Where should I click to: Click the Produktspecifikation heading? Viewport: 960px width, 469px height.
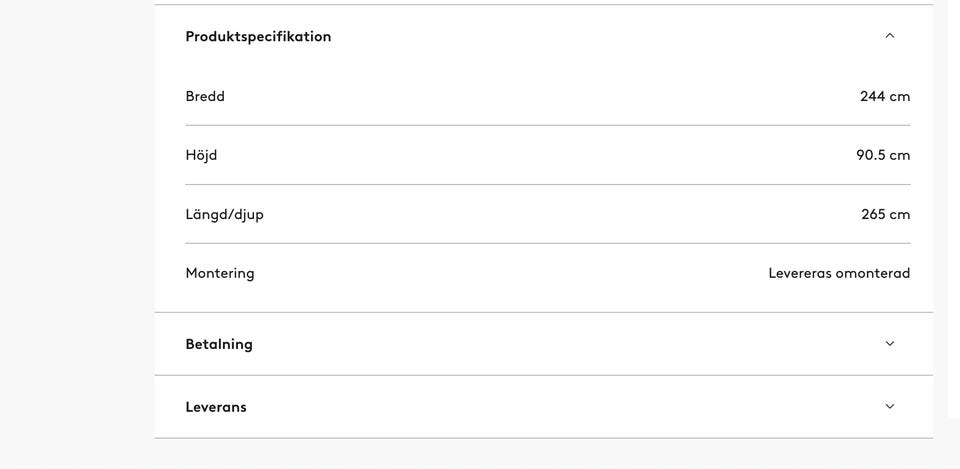(x=258, y=36)
